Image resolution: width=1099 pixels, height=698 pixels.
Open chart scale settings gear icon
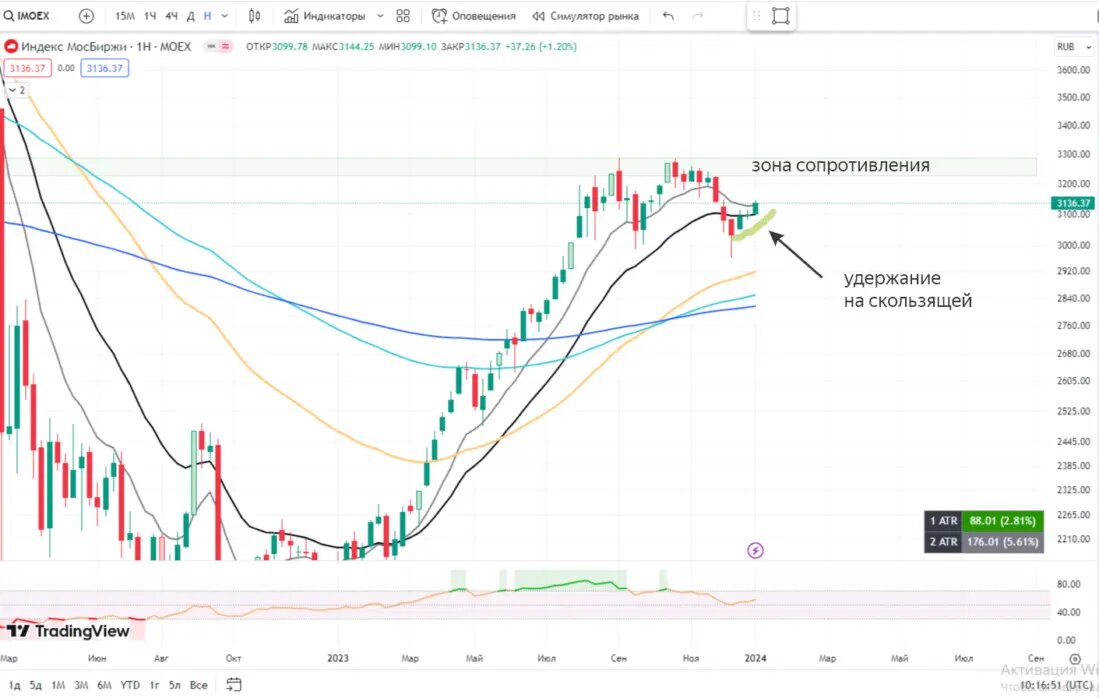pos(1075,659)
